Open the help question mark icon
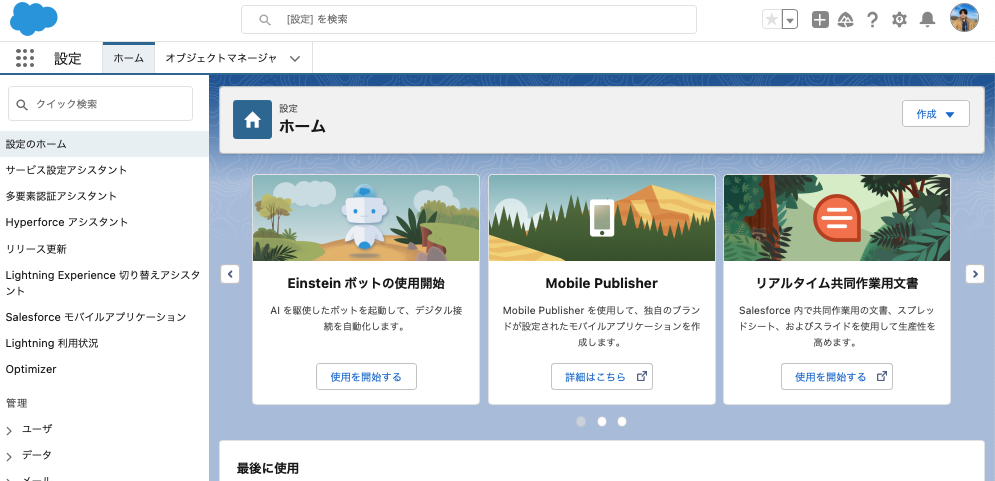 pos(873,20)
